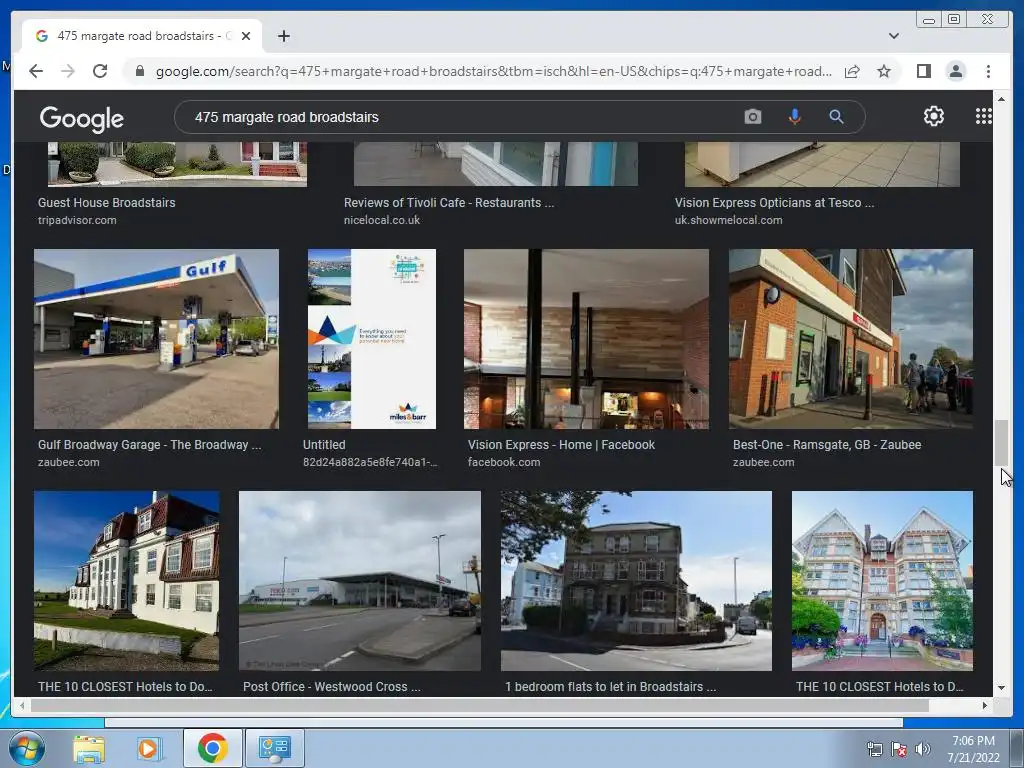1024x768 pixels.
Task: Submit search with magnifier icon
Action: coord(836,117)
